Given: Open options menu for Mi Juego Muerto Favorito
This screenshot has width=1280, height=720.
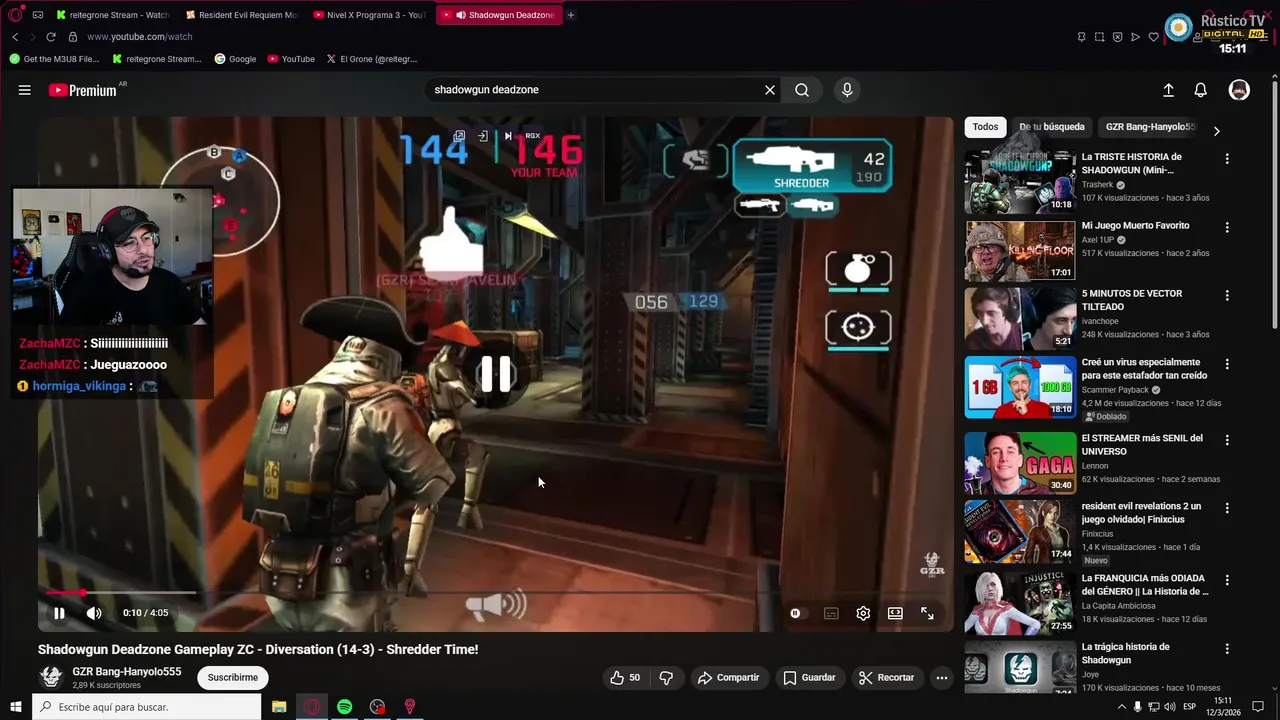Looking at the screenshot, I should point(1227,228).
